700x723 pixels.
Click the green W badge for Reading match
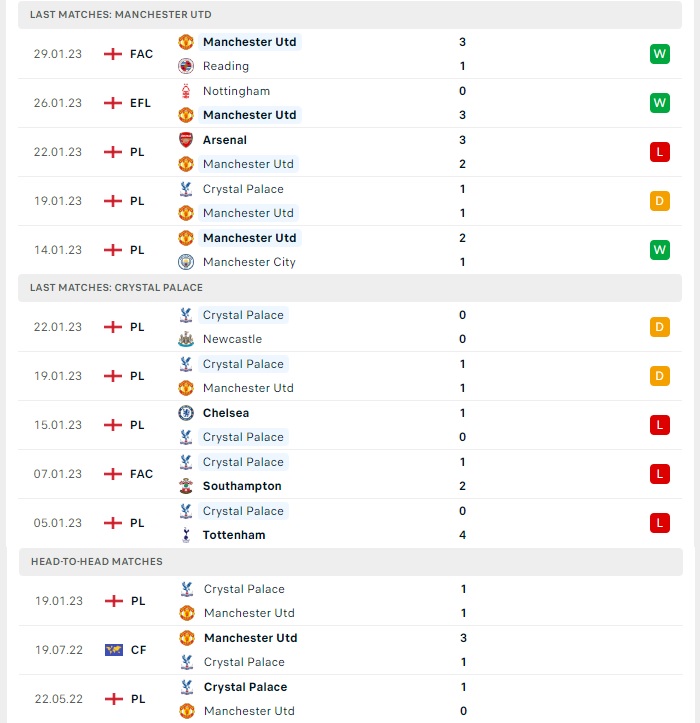[x=659, y=54]
